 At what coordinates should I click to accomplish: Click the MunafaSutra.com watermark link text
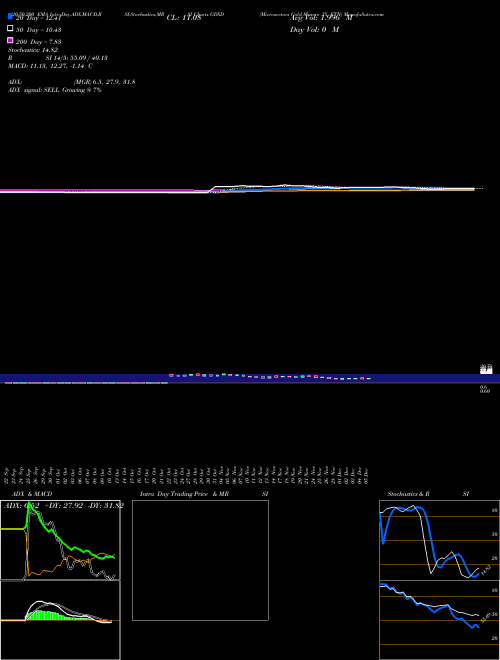[365, 14]
